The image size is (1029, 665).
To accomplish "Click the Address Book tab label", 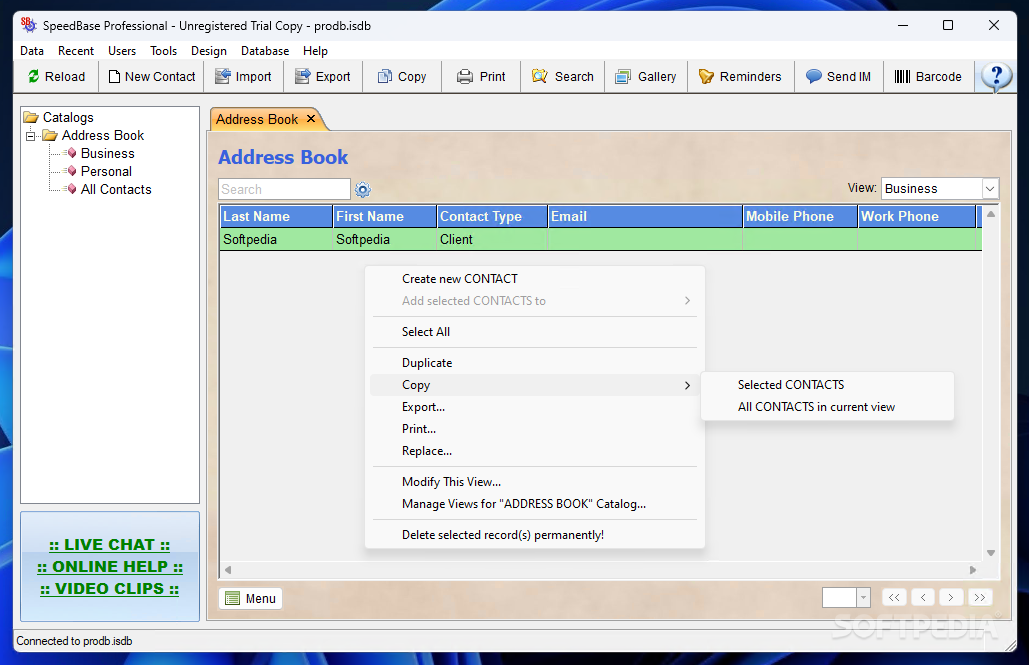I will [x=257, y=119].
